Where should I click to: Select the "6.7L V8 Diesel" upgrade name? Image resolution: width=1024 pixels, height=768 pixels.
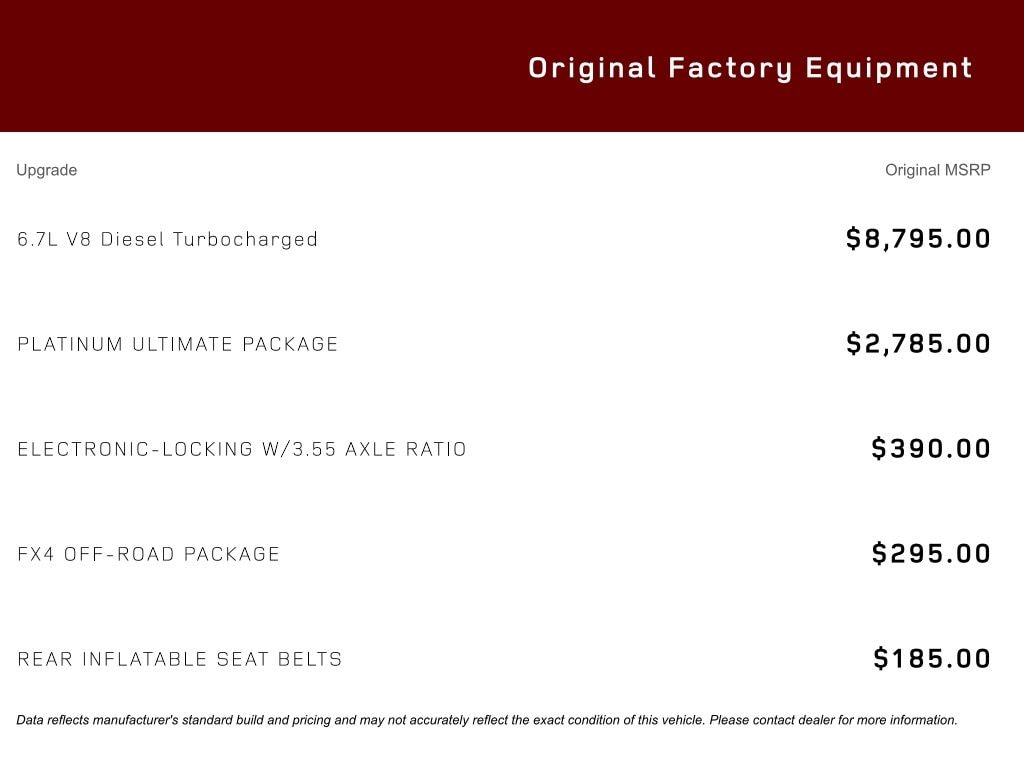[92, 240]
